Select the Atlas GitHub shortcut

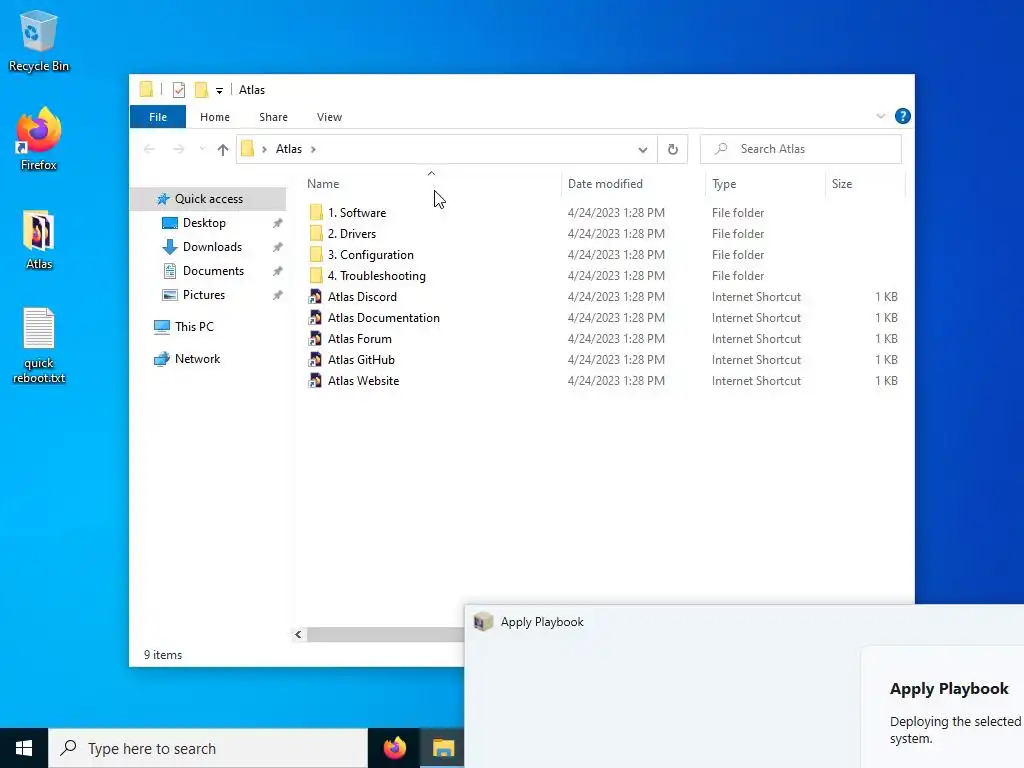coord(361,360)
